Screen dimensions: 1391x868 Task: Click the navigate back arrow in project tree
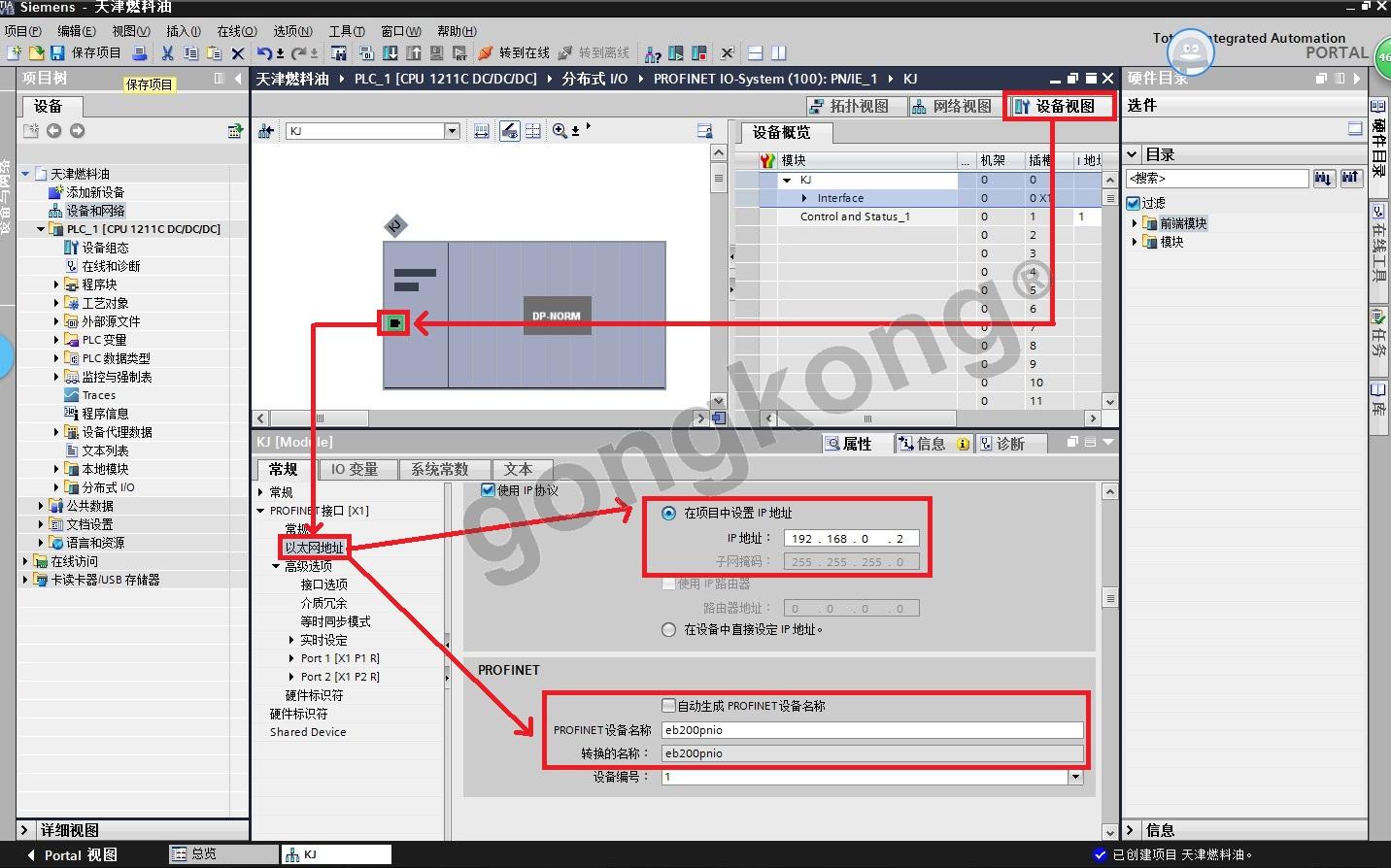[53, 130]
